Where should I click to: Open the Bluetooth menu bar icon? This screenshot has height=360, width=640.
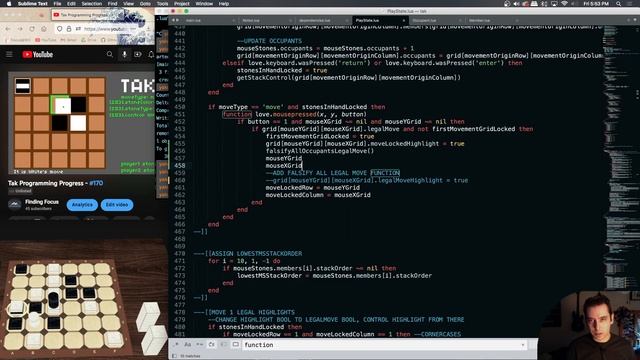(544, 4)
